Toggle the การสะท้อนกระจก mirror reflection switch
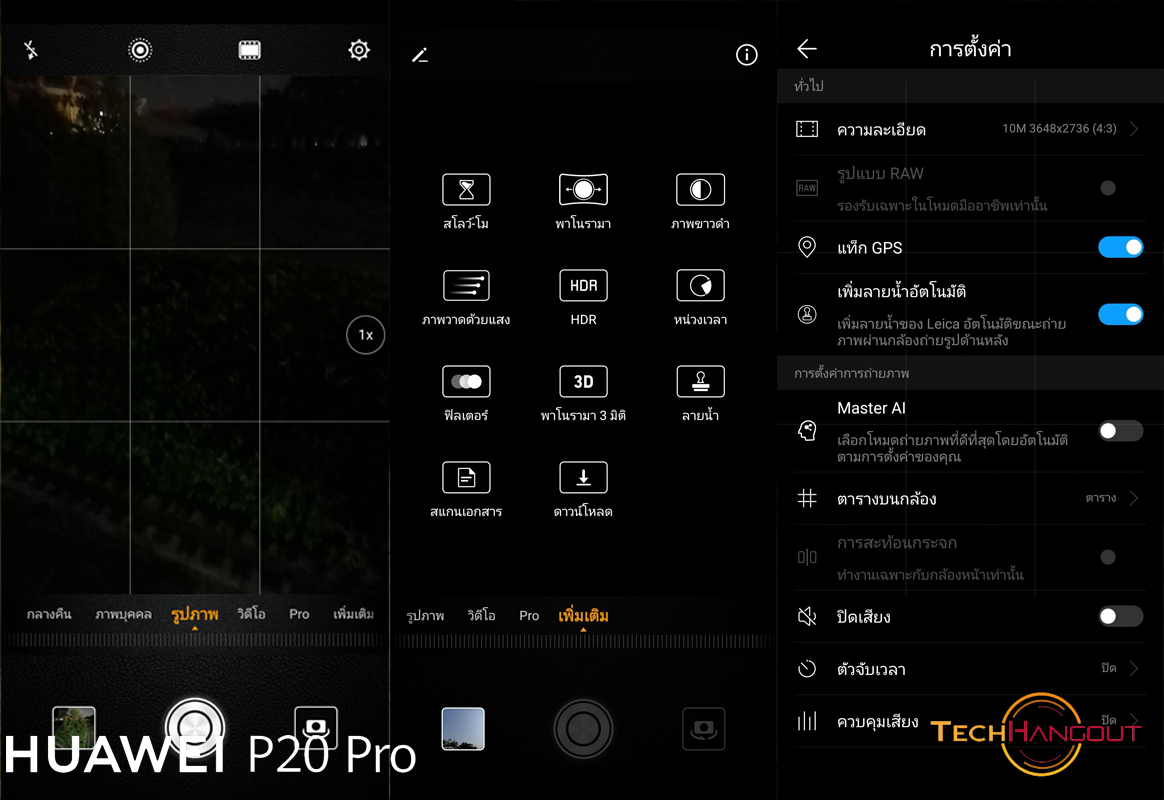Image resolution: width=1164 pixels, height=800 pixels. tap(1108, 557)
